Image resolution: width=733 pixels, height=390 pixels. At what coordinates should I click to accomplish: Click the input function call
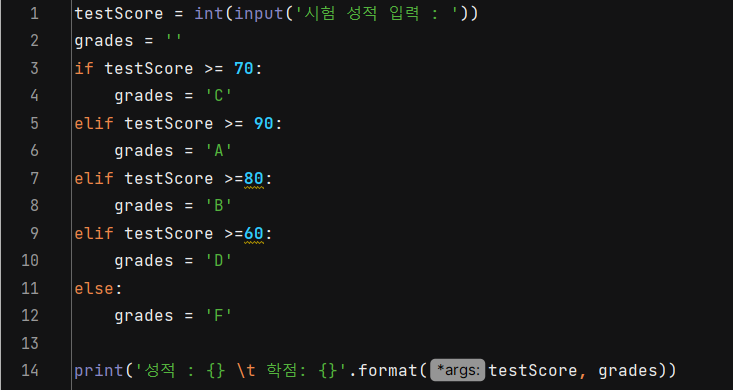tap(259, 14)
